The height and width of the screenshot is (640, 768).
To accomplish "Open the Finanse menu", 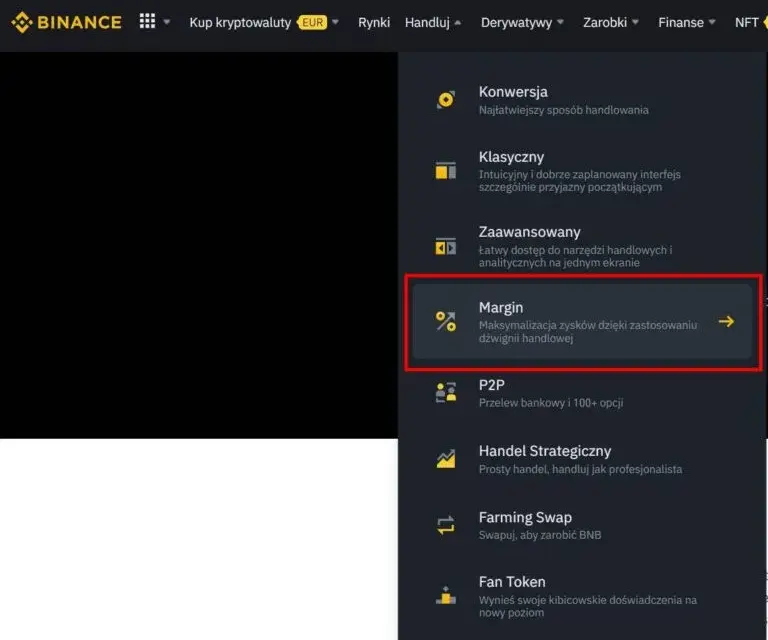I will 681,23.
